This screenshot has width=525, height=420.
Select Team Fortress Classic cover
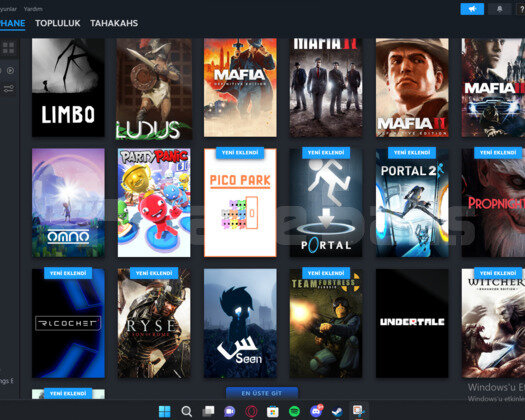326,323
